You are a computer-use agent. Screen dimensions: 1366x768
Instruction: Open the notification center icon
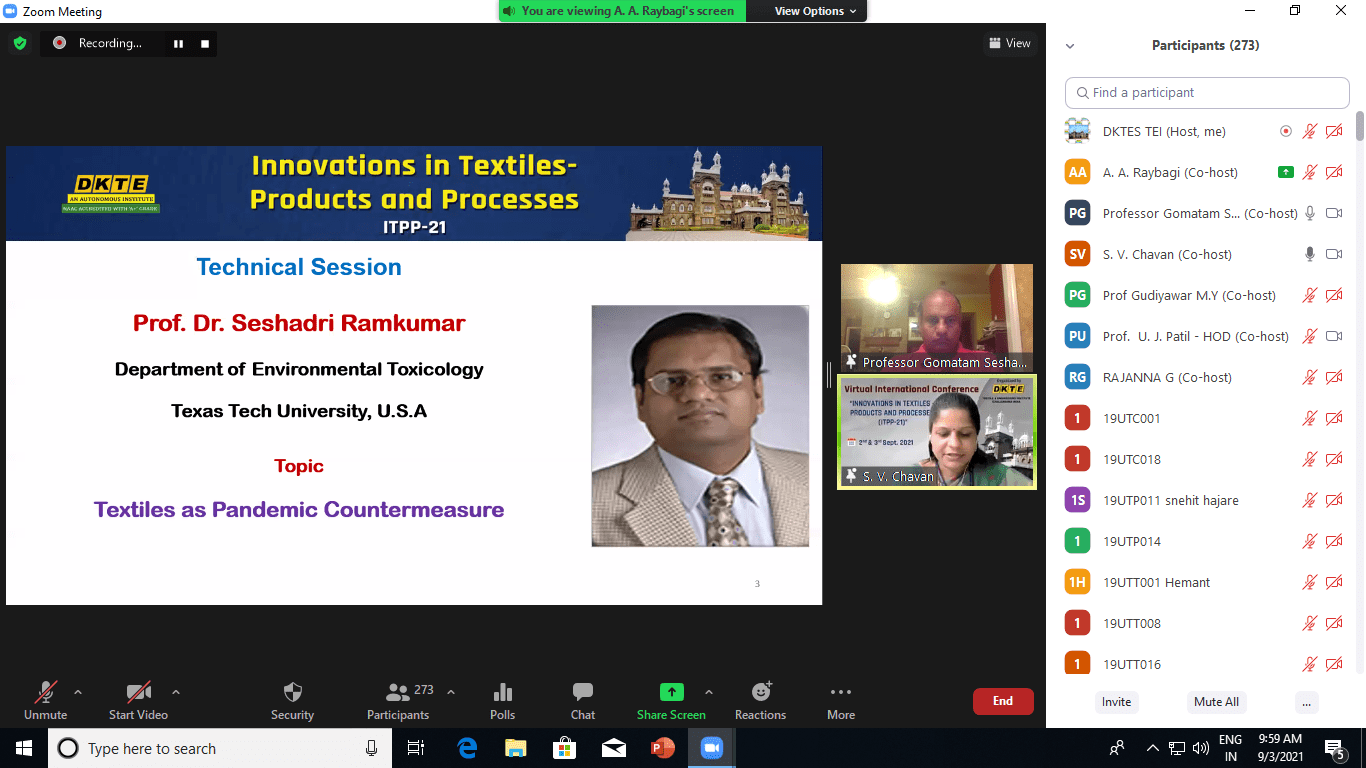click(x=1335, y=748)
